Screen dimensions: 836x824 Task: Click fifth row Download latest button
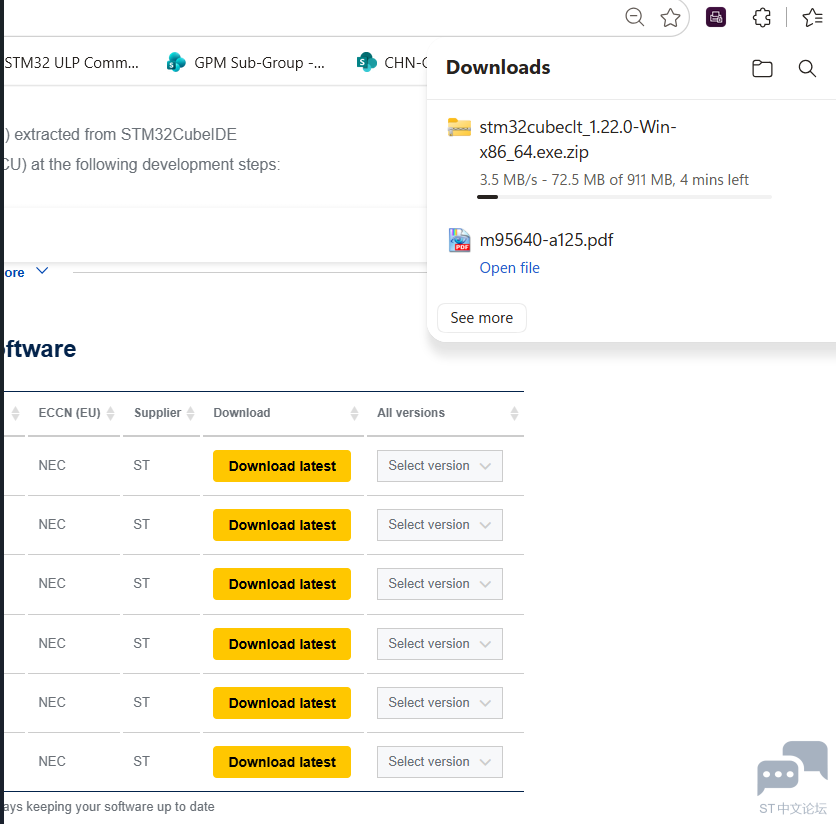pos(282,703)
